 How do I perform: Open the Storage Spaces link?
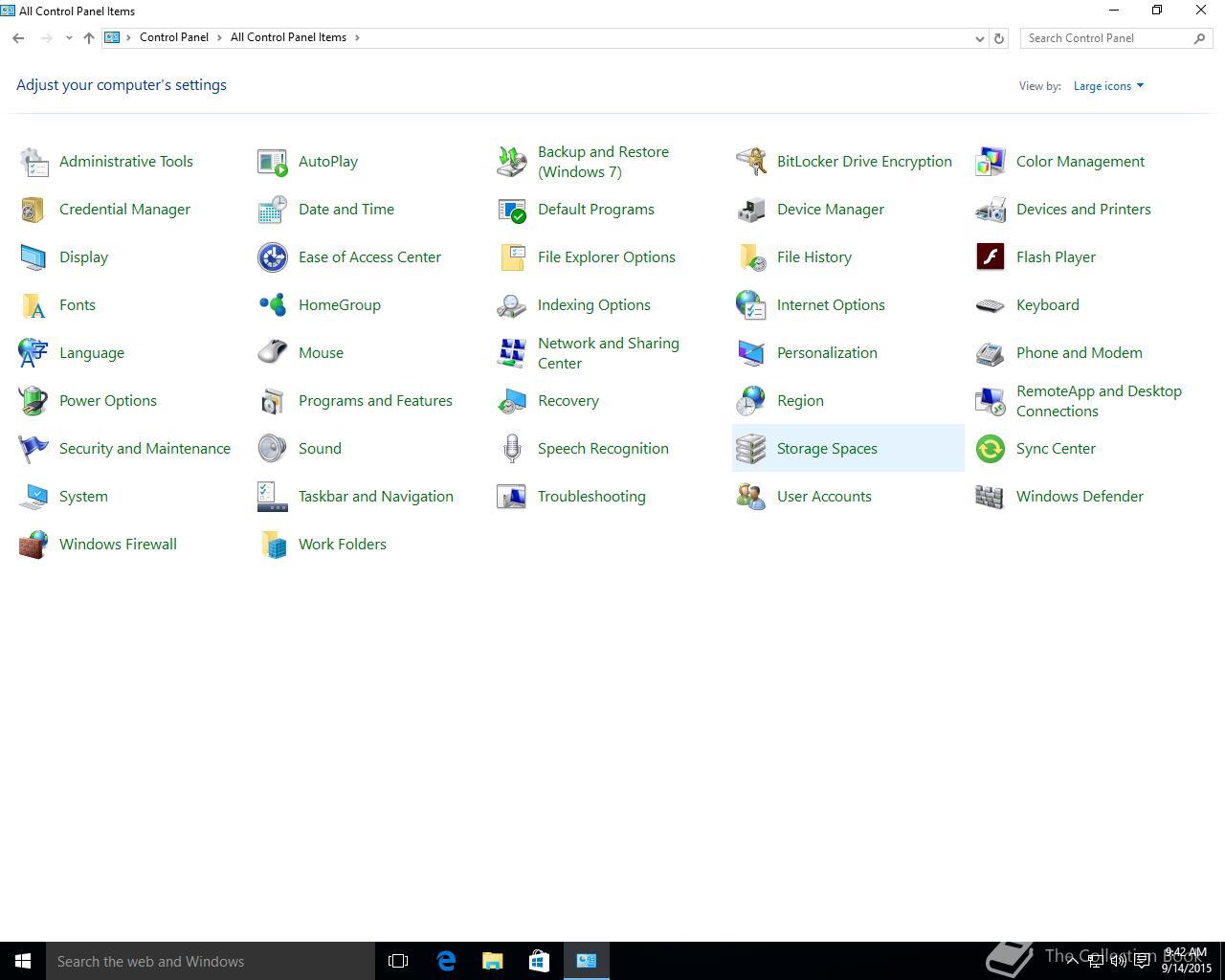tap(827, 449)
